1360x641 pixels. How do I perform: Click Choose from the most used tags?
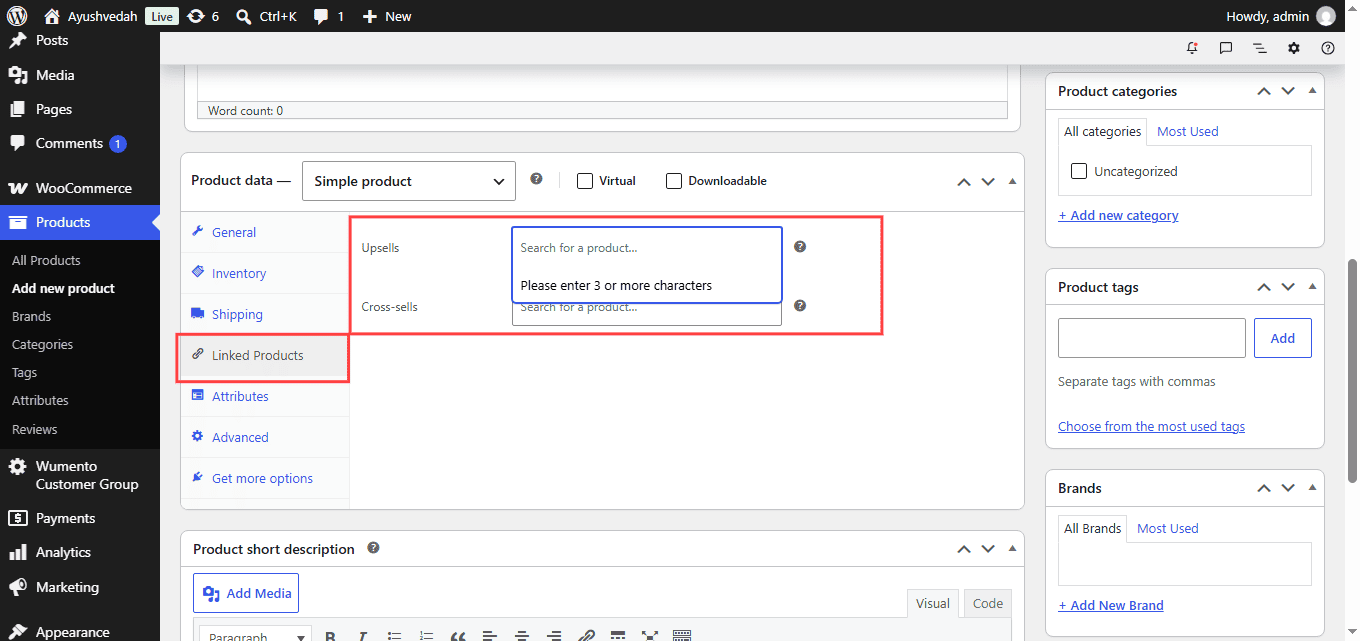(x=1151, y=426)
